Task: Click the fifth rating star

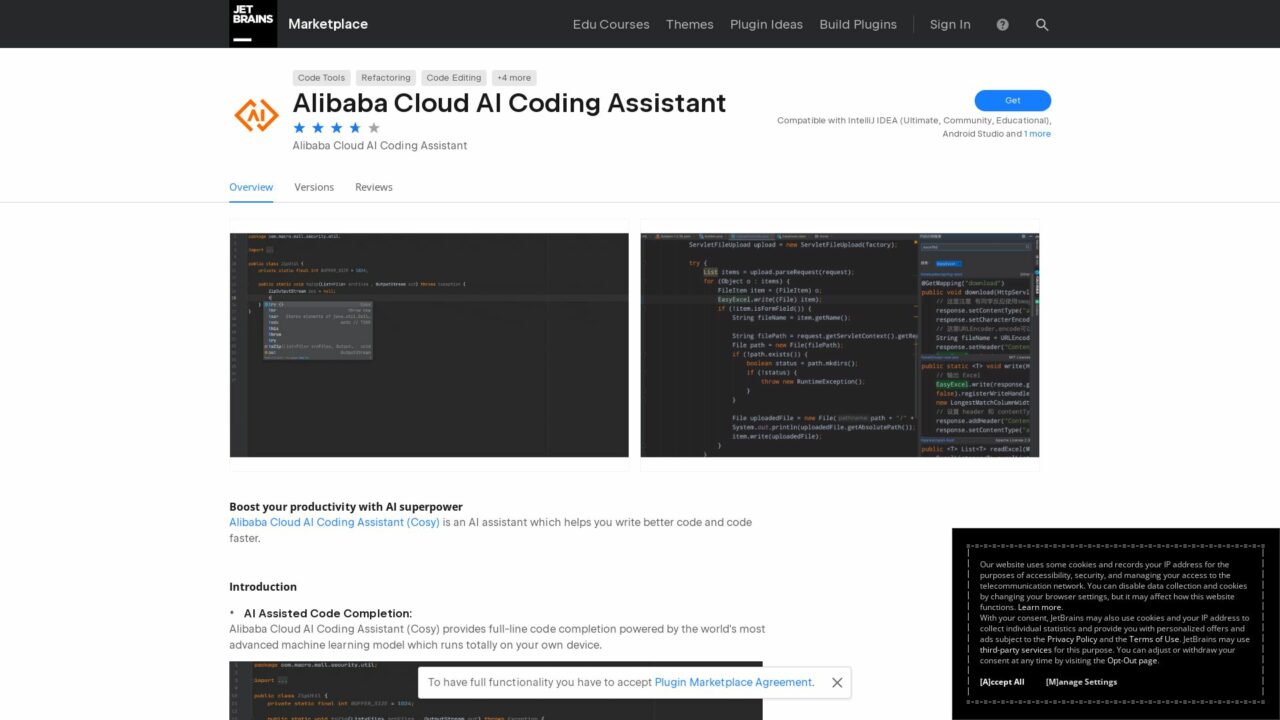Action: (x=373, y=127)
